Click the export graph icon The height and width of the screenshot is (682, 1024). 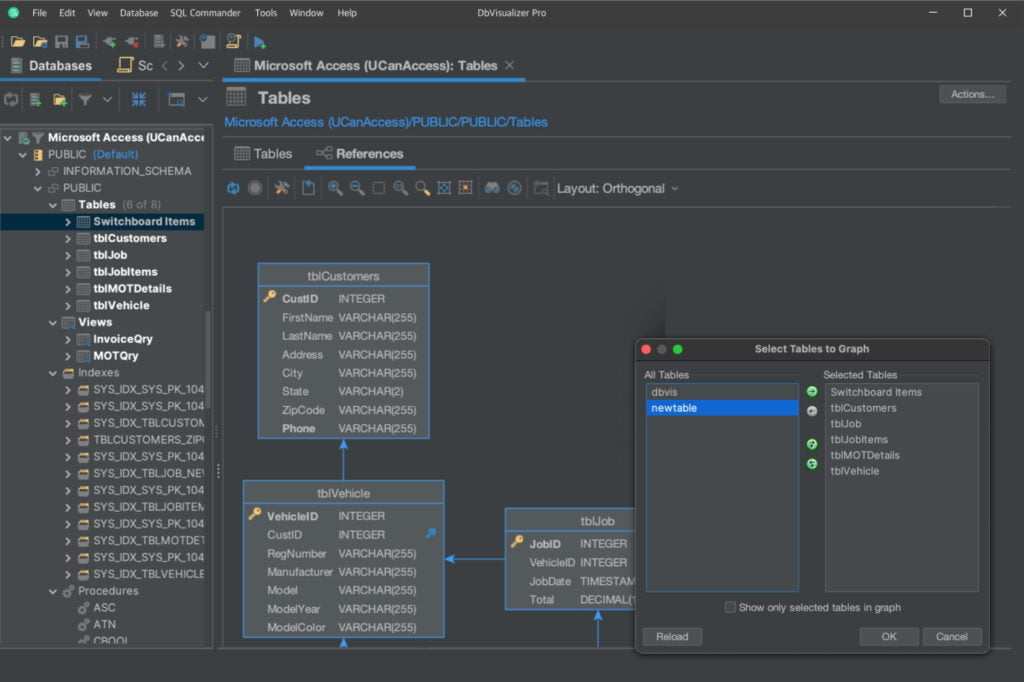coord(308,188)
